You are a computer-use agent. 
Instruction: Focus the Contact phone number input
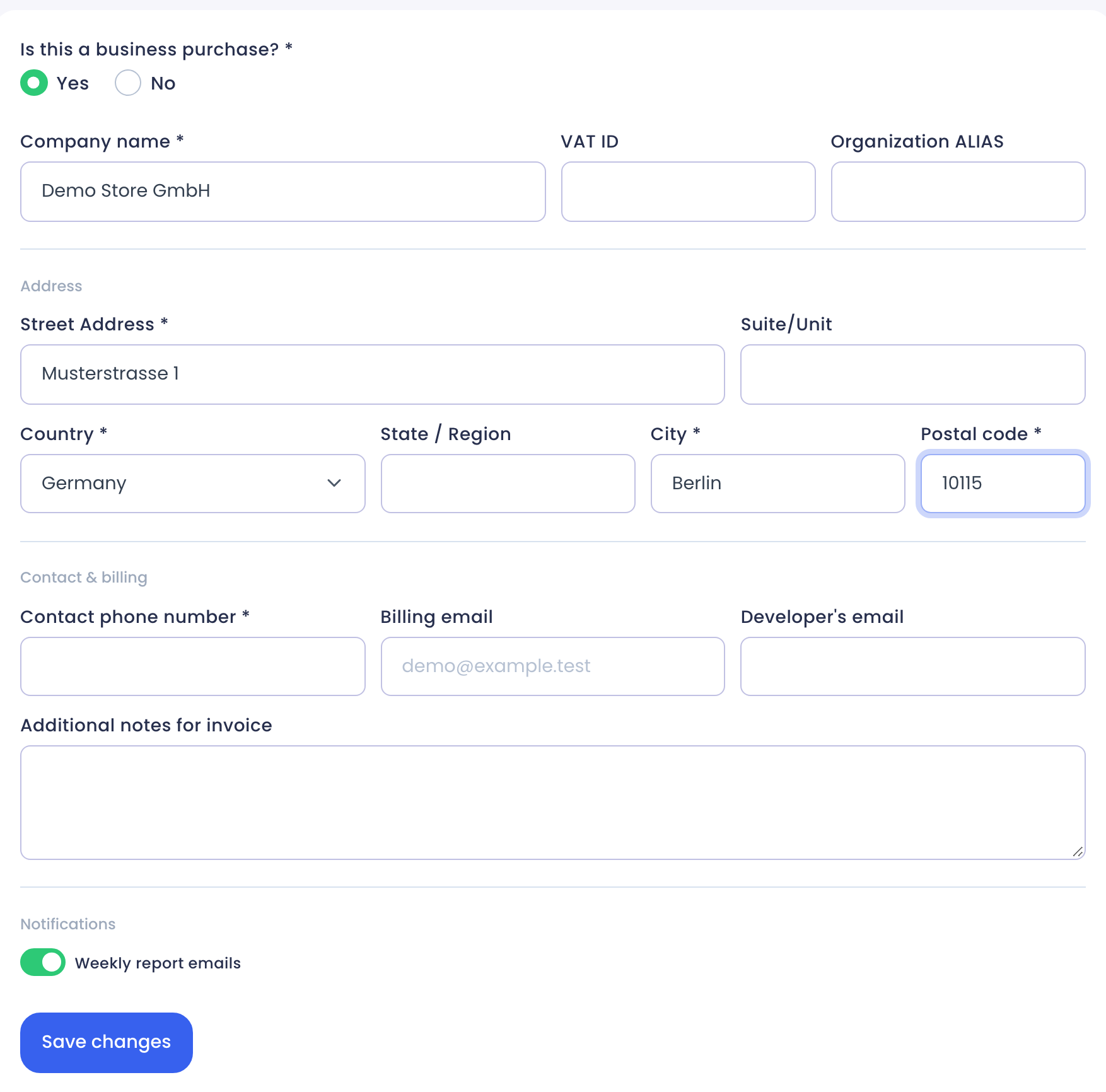coord(193,666)
